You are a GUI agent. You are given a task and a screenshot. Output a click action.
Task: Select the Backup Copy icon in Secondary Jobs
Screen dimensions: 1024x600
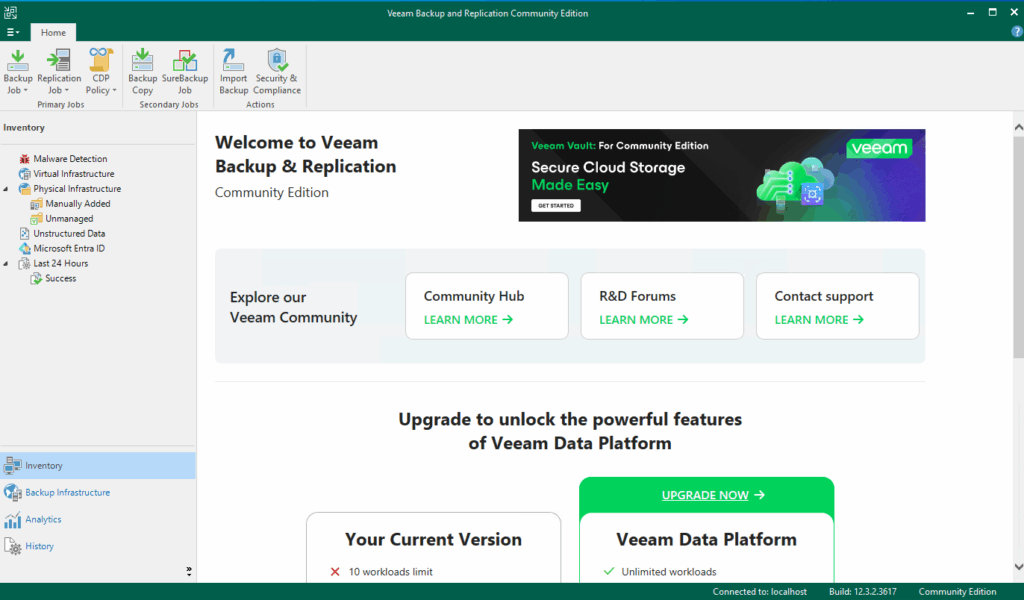point(142,68)
